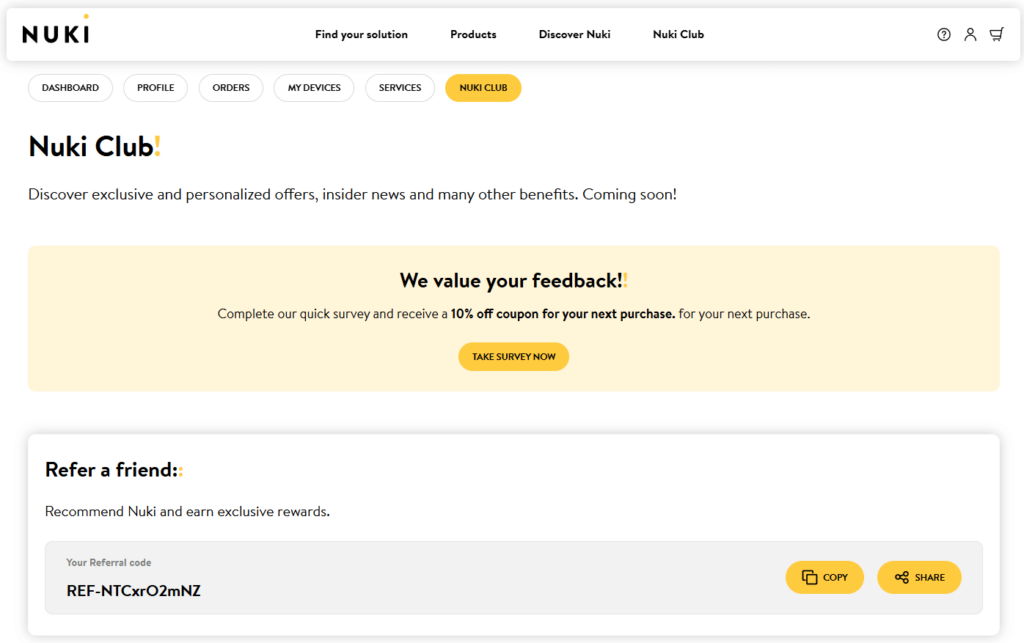The image size is (1024, 643).
Task: Click '10% off coupon for your next purchase.' text
Action: (562, 314)
